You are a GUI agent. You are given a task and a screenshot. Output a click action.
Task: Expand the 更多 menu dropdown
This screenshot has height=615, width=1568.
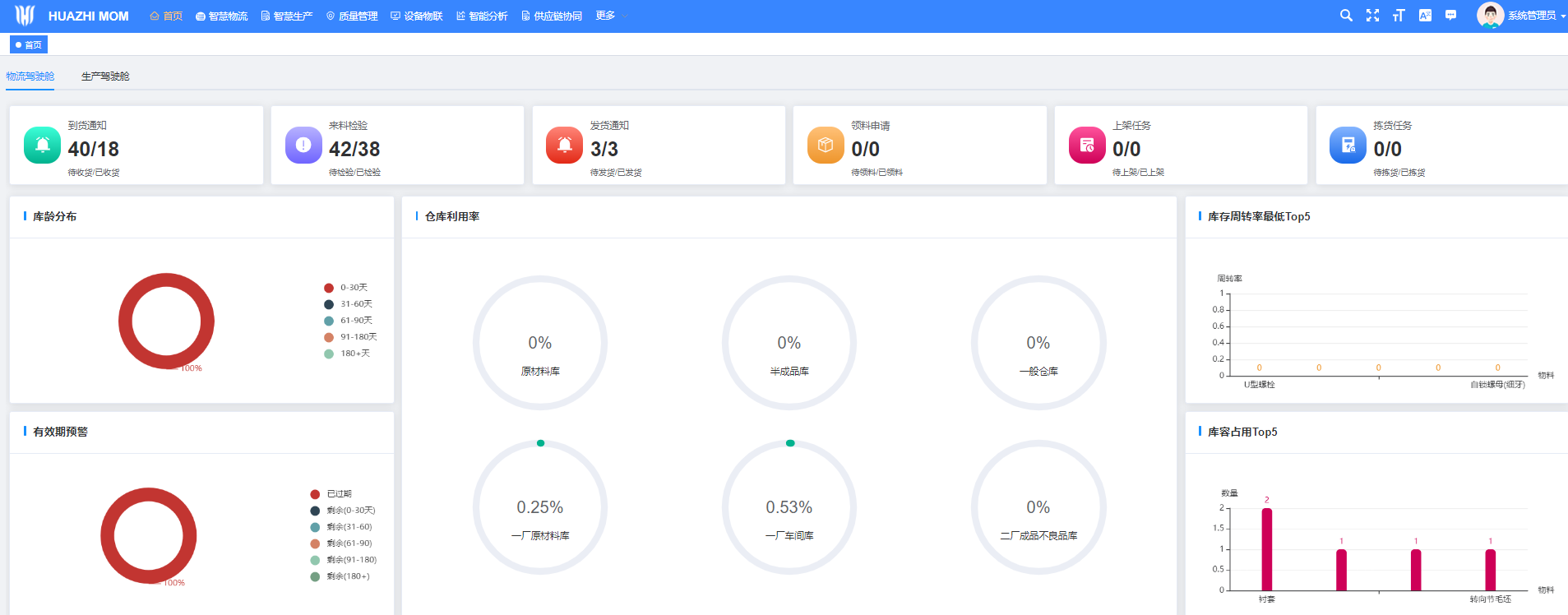pyautogui.click(x=611, y=16)
